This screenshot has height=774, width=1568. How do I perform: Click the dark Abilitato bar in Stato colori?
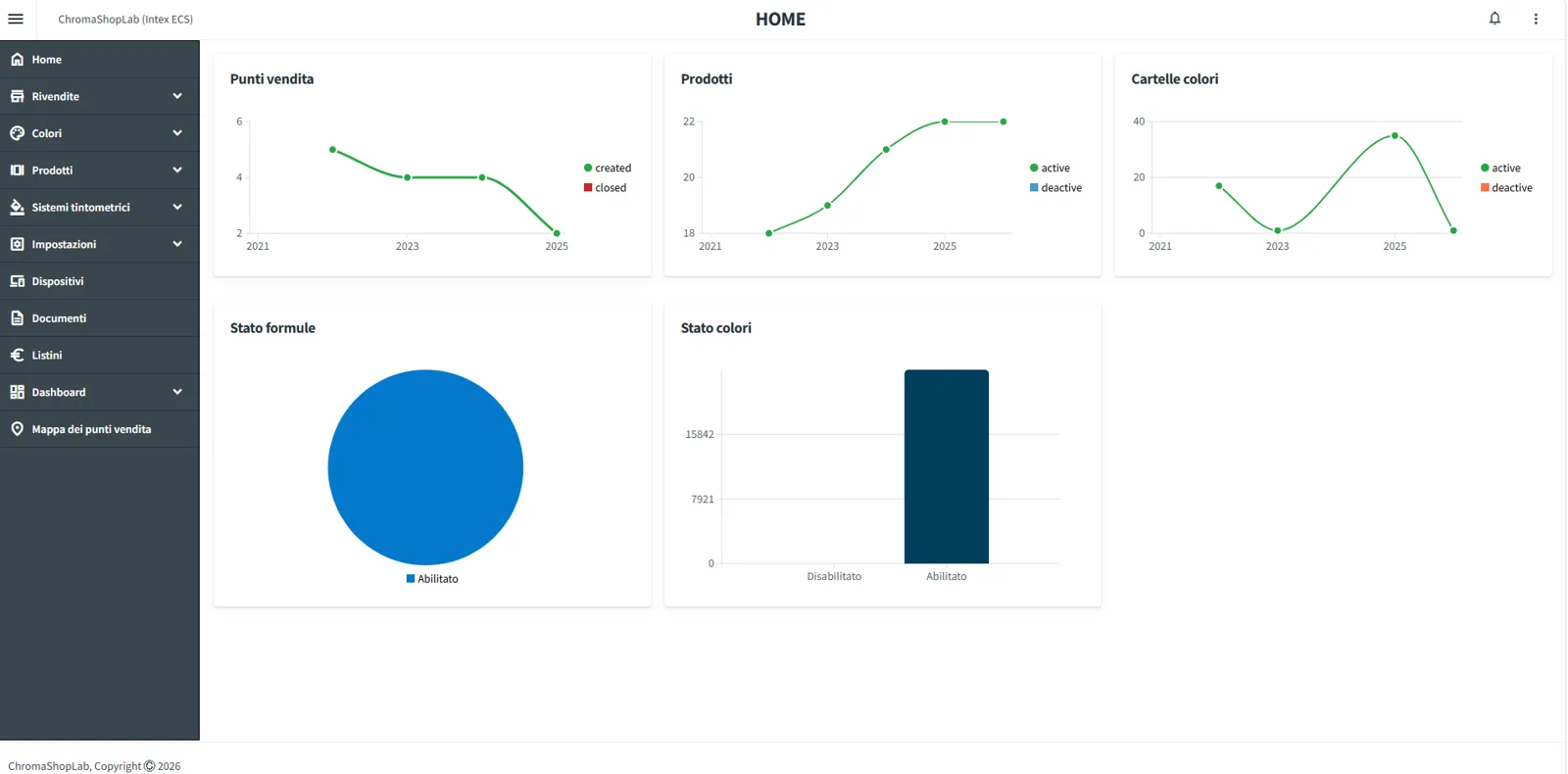coord(946,466)
